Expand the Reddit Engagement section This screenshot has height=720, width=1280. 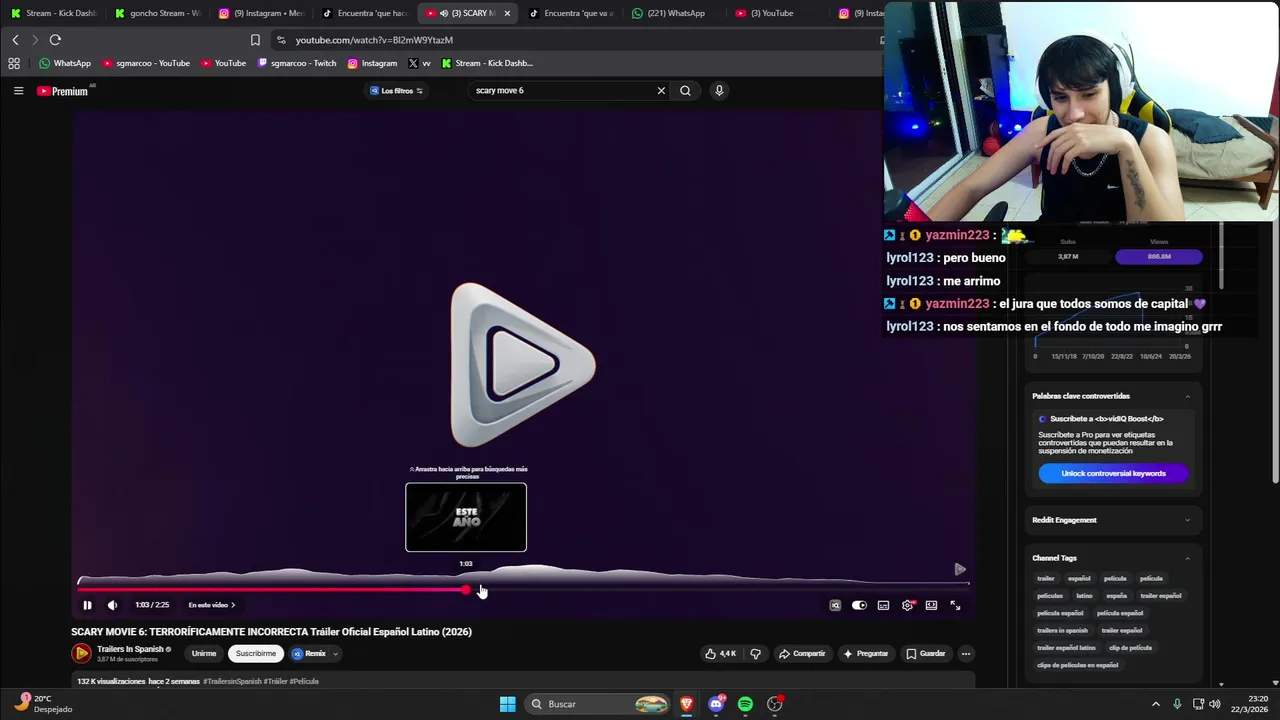pos(1187,520)
